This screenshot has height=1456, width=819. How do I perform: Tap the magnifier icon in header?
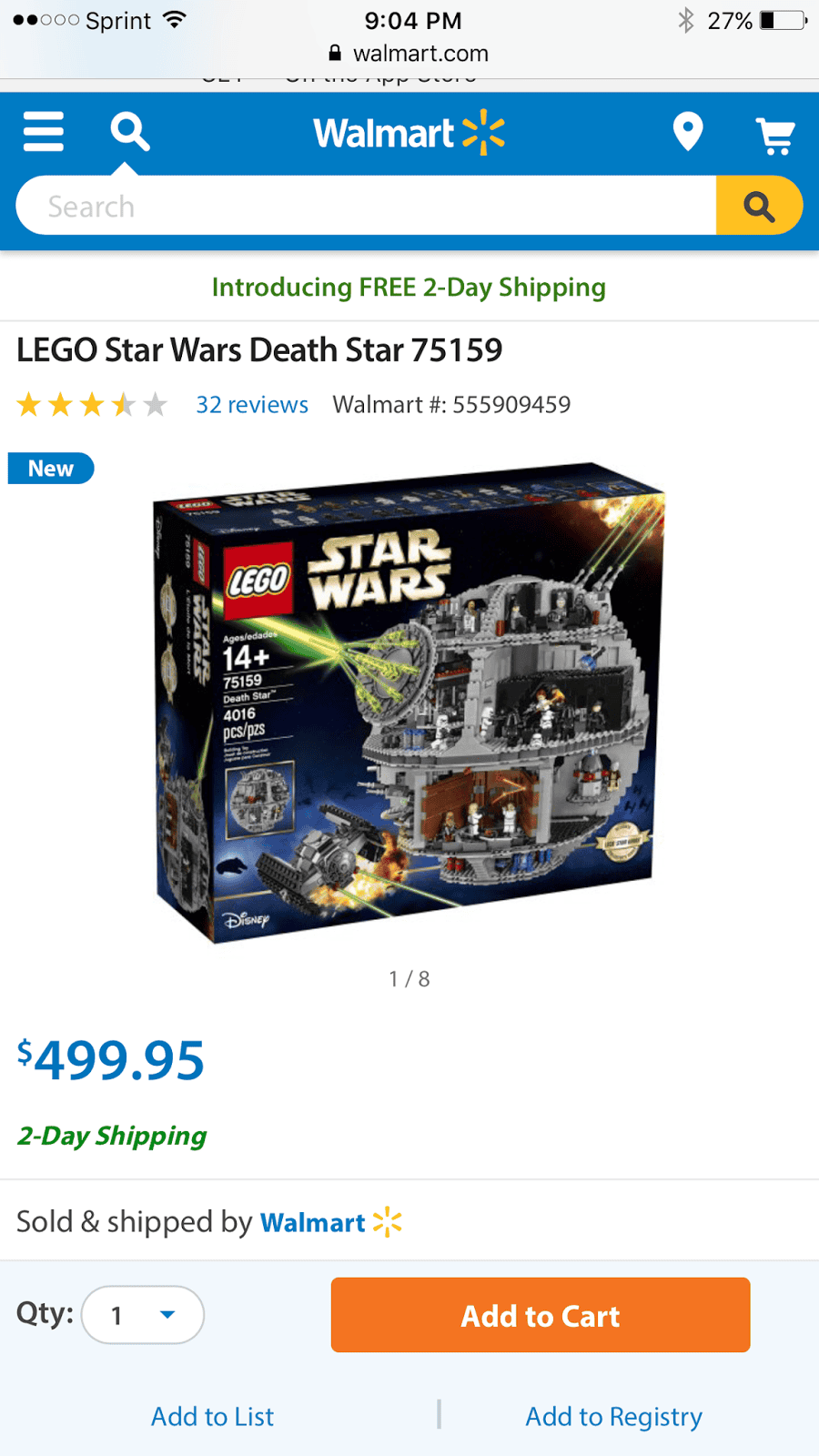tap(130, 132)
